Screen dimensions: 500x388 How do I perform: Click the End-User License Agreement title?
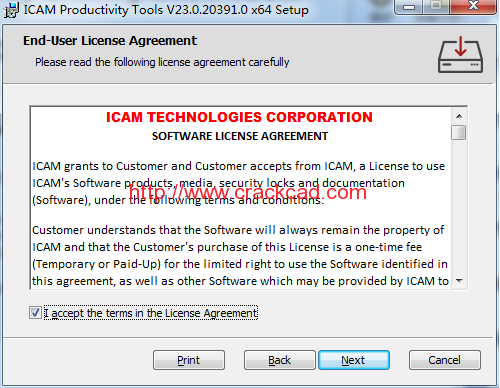(x=110, y=41)
